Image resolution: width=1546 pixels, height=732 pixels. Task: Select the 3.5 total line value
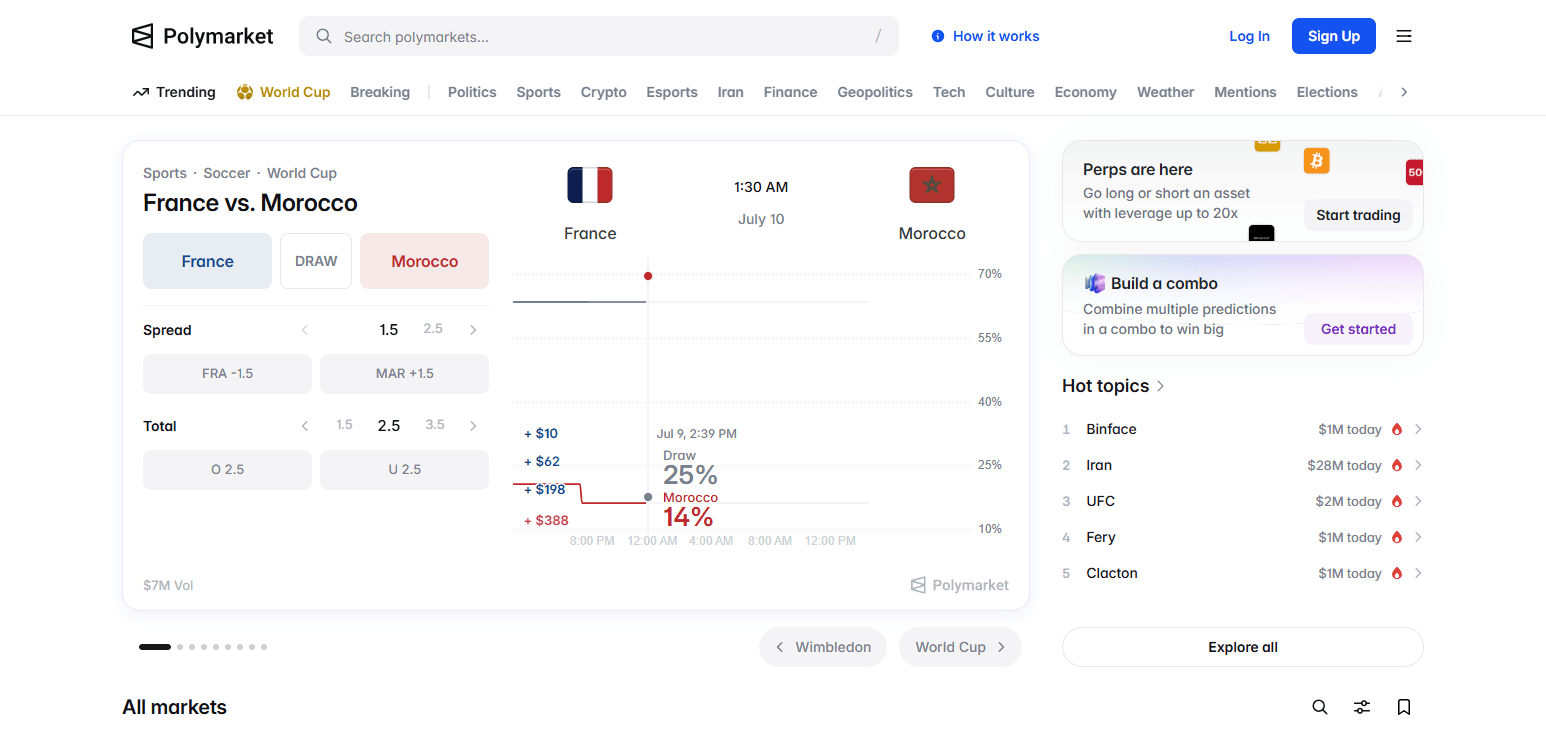[x=435, y=425]
